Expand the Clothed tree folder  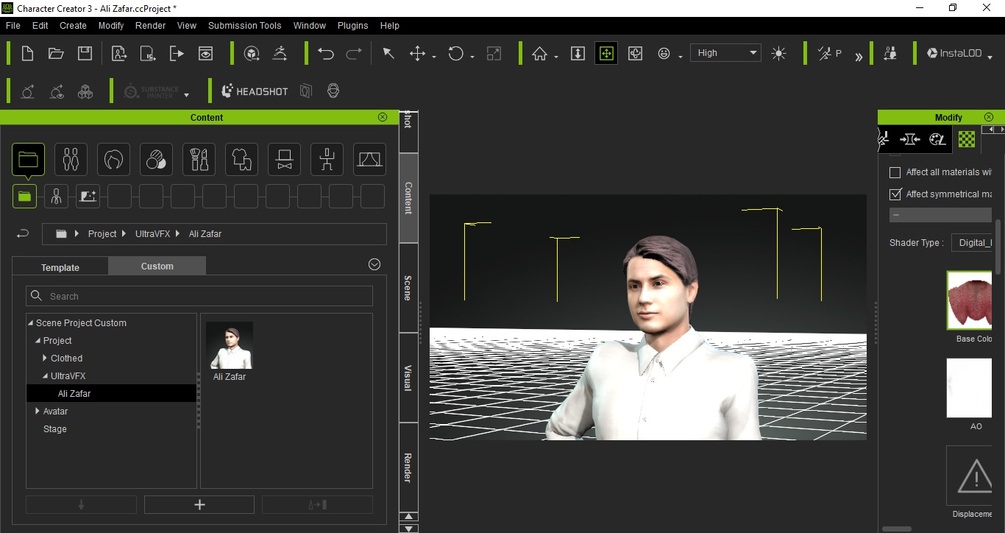(44, 358)
